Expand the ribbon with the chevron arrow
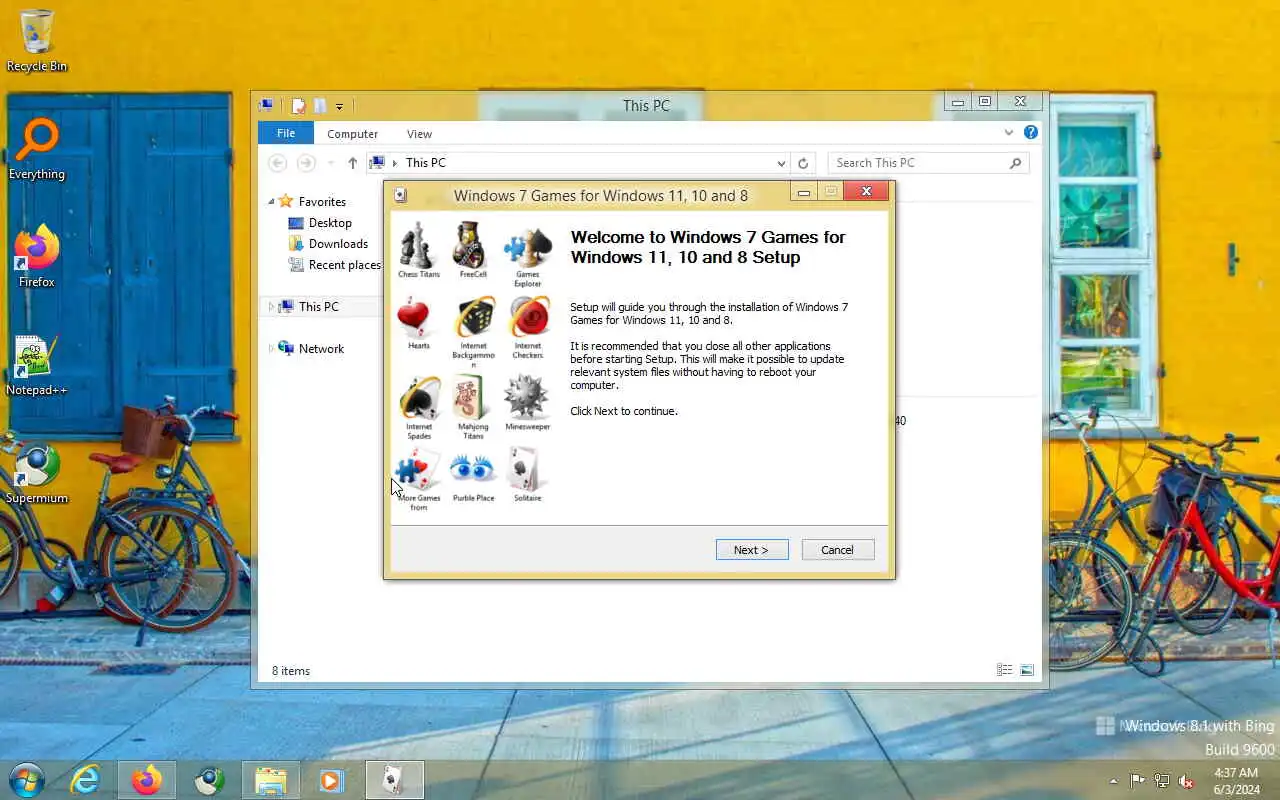The image size is (1280, 800). click(1009, 132)
